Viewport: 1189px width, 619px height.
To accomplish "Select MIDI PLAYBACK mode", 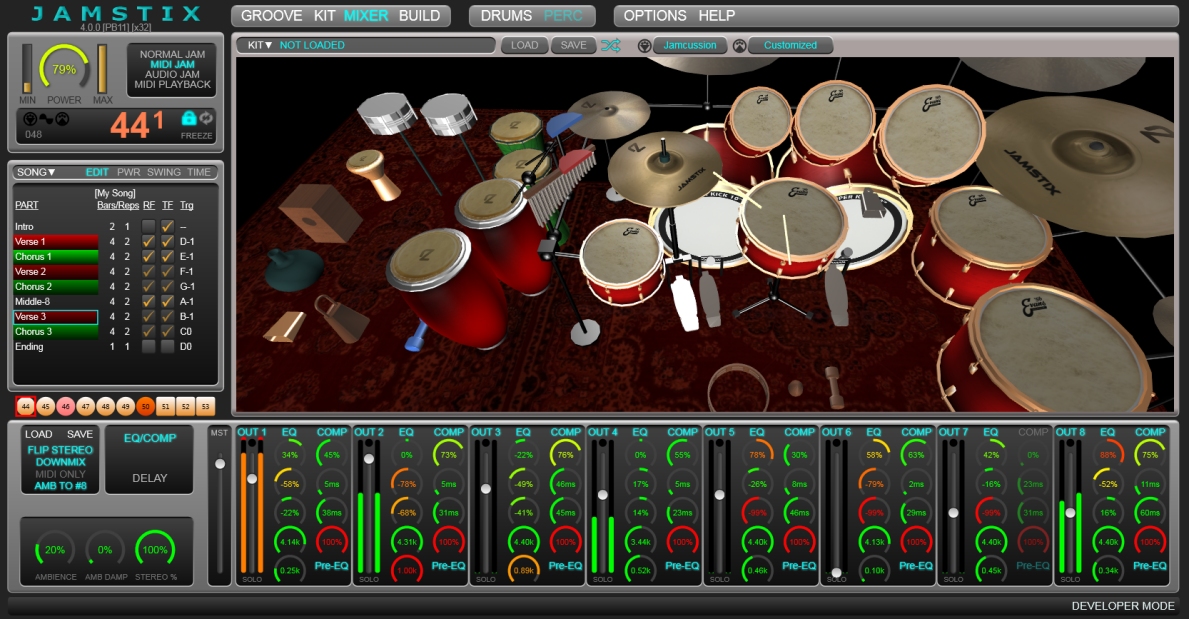I will 172,84.
